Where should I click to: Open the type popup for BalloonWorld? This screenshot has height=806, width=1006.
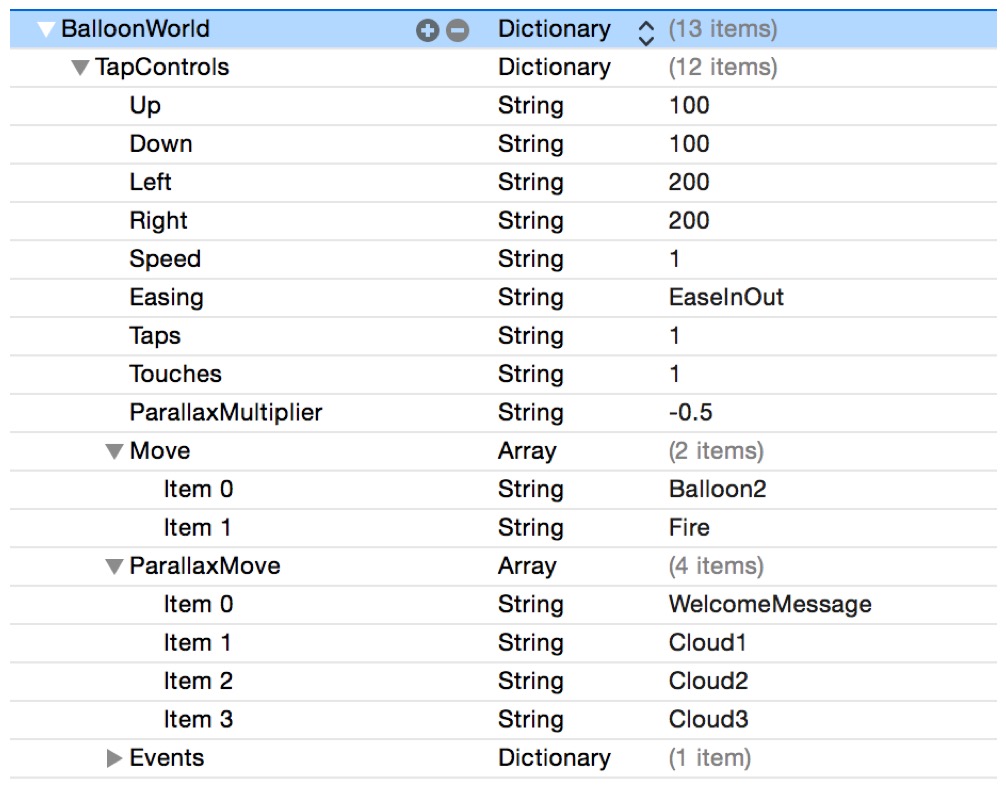click(x=645, y=31)
